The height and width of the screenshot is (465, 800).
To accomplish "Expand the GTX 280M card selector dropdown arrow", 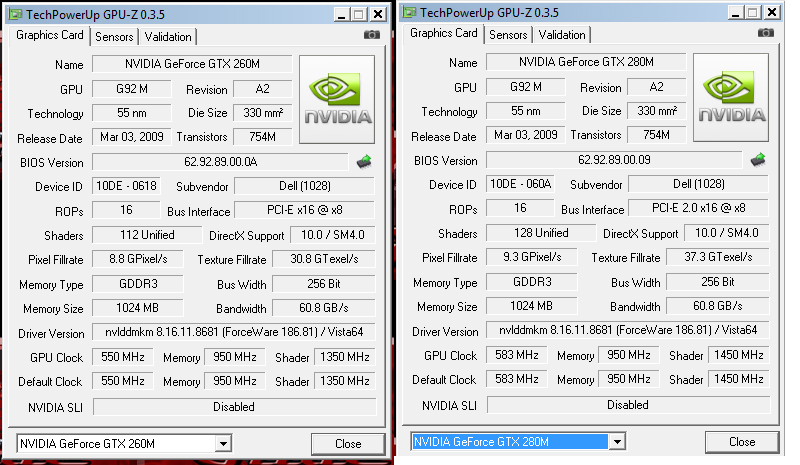I will [x=617, y=442].
